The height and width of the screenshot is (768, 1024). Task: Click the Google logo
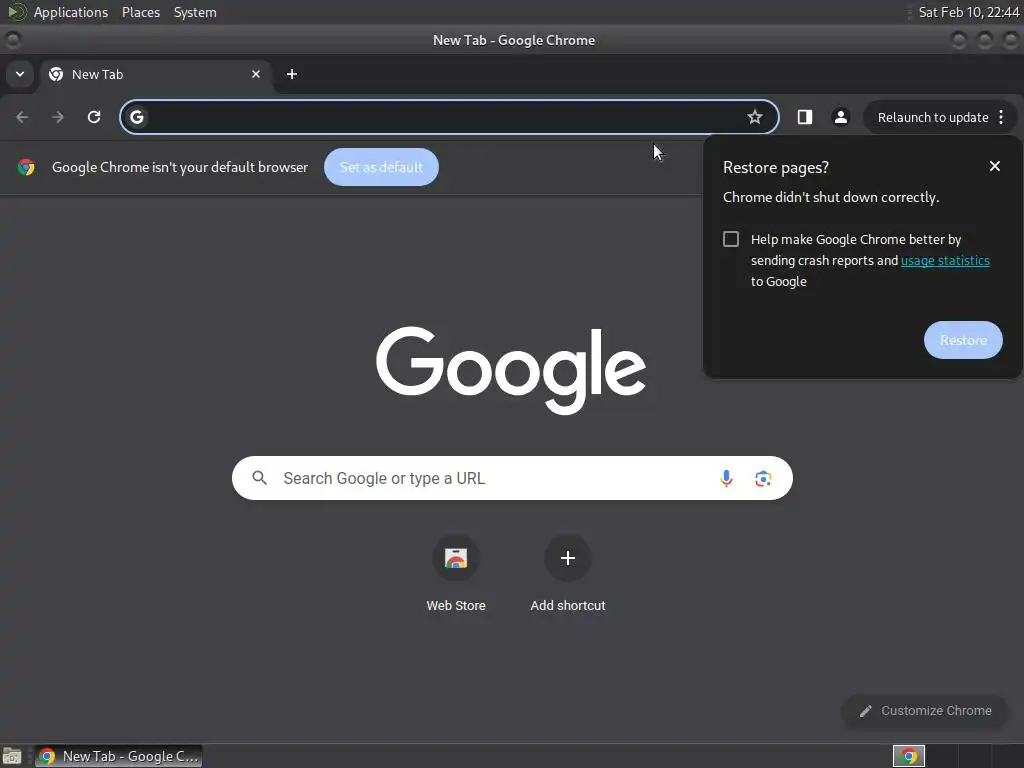click(511, 370)
